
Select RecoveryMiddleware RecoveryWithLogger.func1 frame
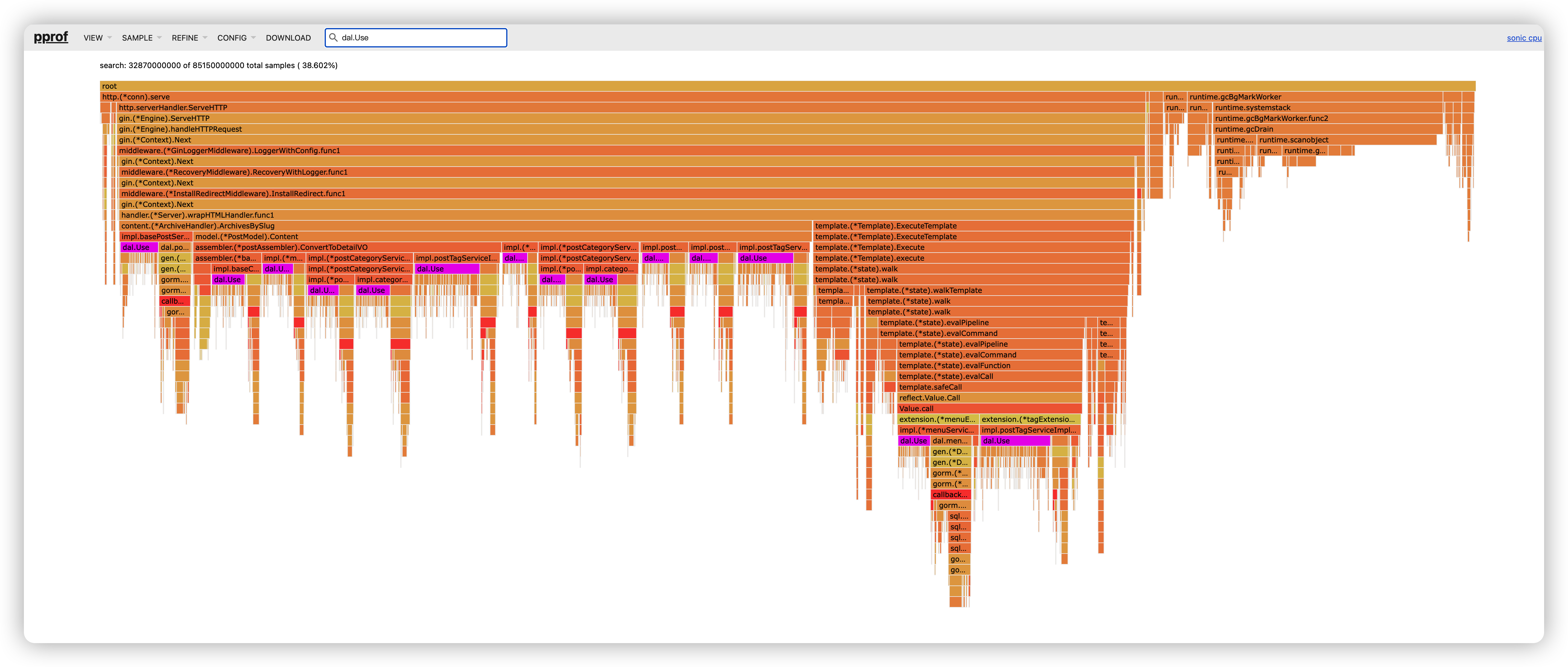[627, 172]
